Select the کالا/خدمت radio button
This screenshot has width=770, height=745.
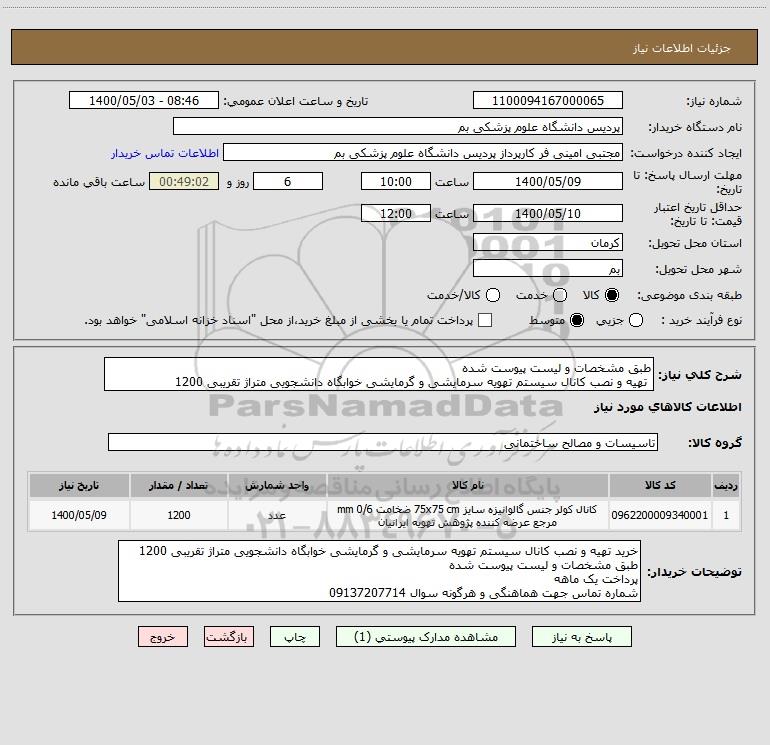(493, 295)
